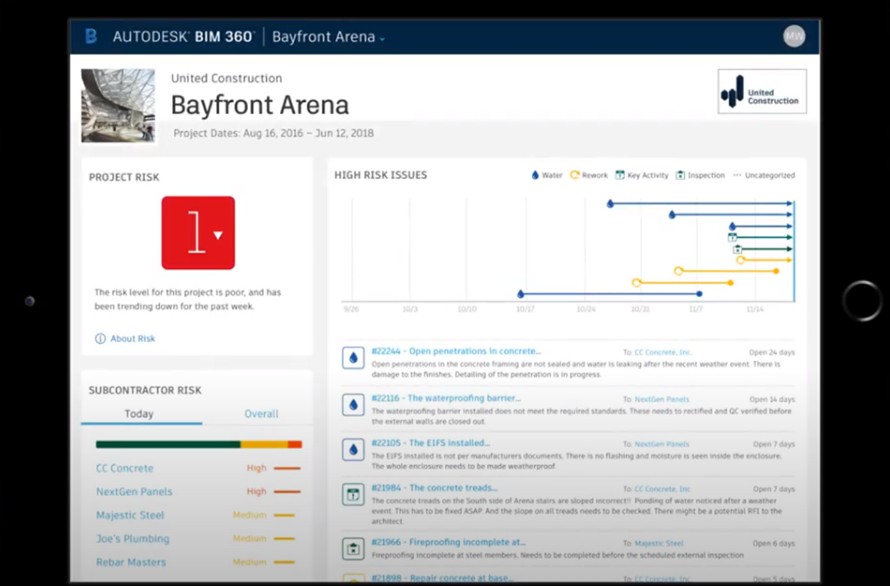Toggle the Inspection legend filter
This screenshot has width=890, height=586.
[x=700, y=175]
